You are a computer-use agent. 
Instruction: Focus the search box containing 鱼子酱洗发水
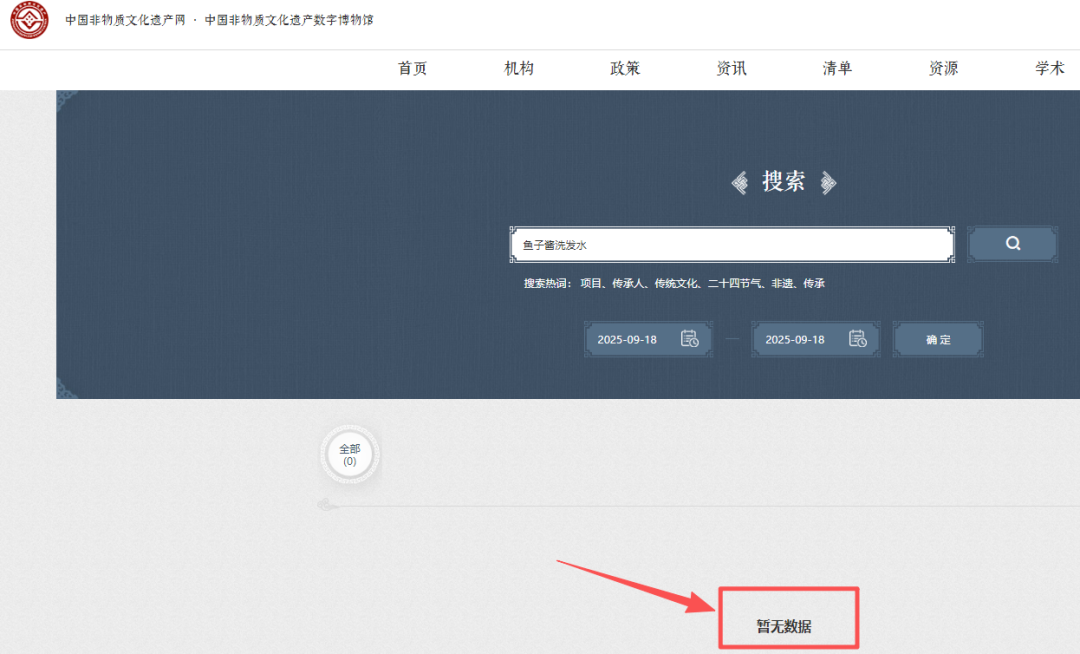click(731, 245)
